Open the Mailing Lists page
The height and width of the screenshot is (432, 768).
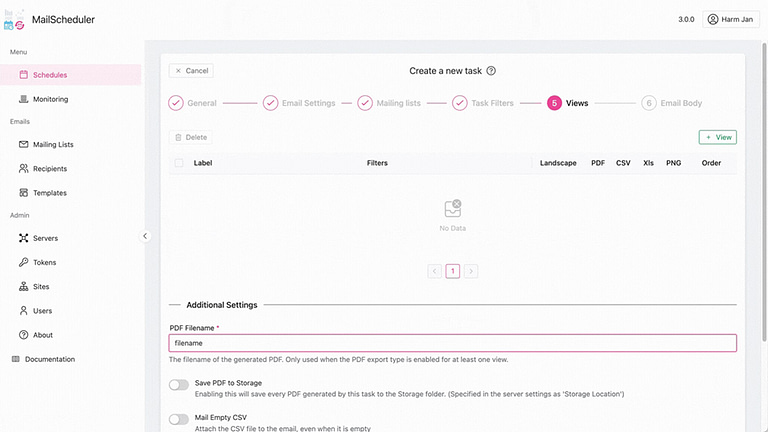pos(52,144)
